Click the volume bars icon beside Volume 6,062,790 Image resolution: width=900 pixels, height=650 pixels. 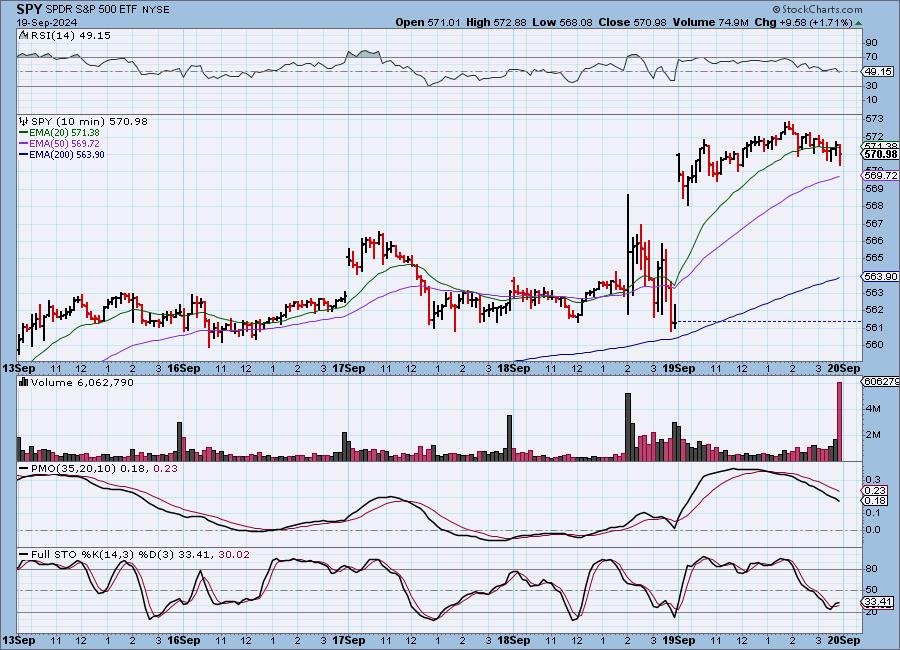pos(24,382)
